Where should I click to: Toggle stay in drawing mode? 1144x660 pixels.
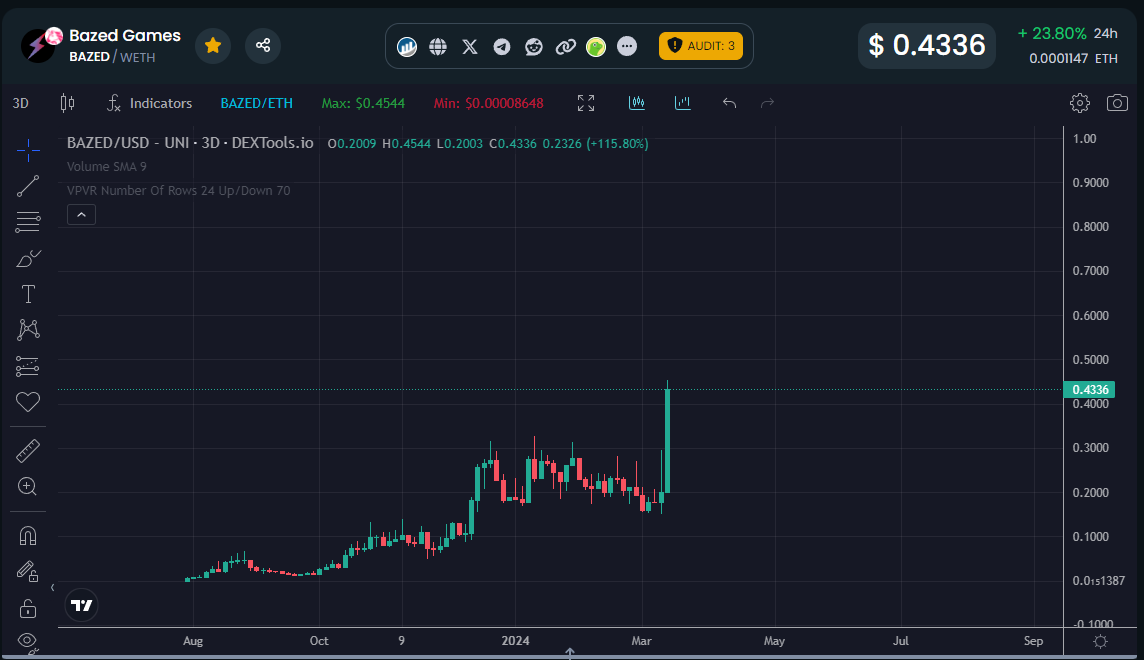(x=28, y=571)
